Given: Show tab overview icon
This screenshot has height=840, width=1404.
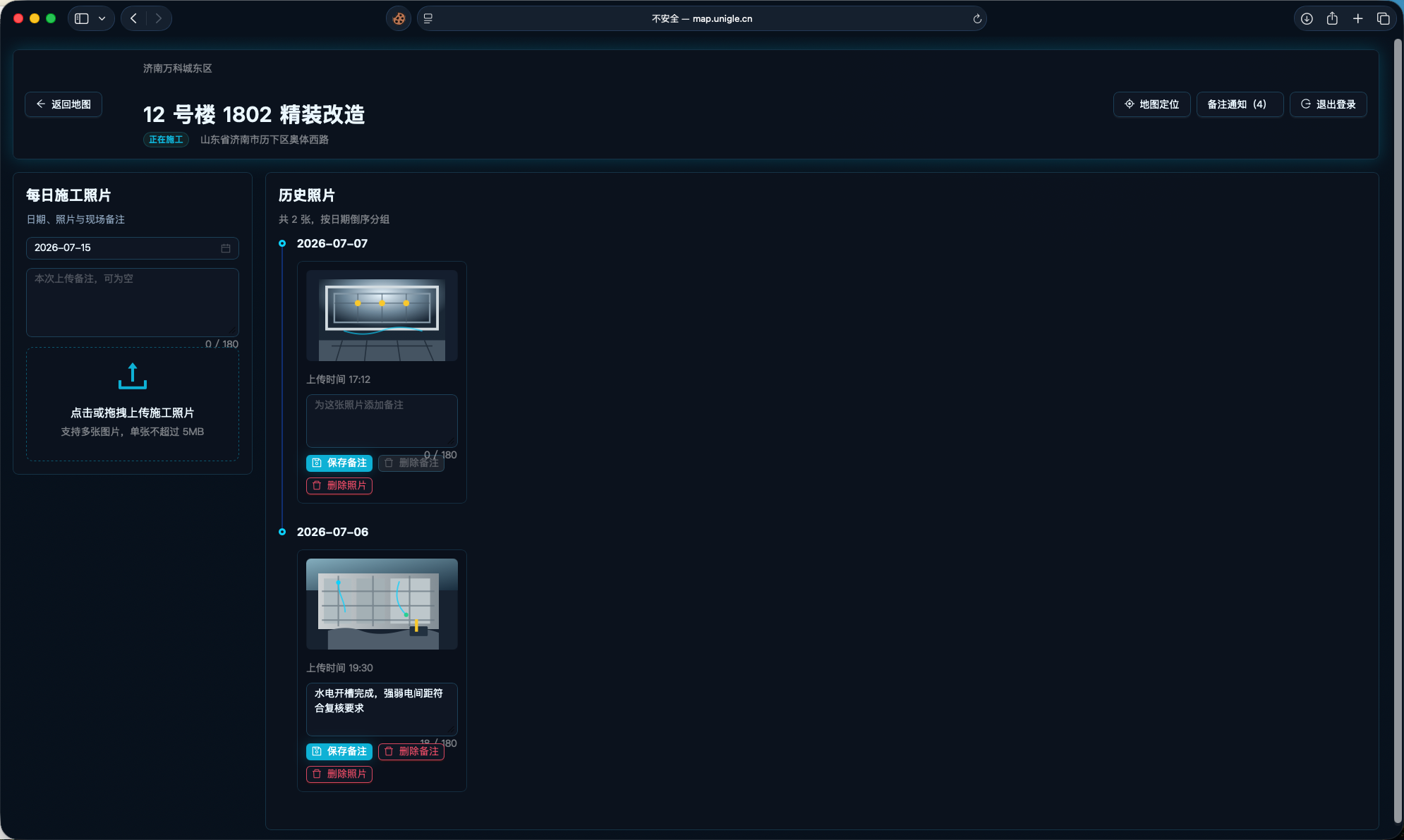Looking at the screenshot, I should [1383, 19].
